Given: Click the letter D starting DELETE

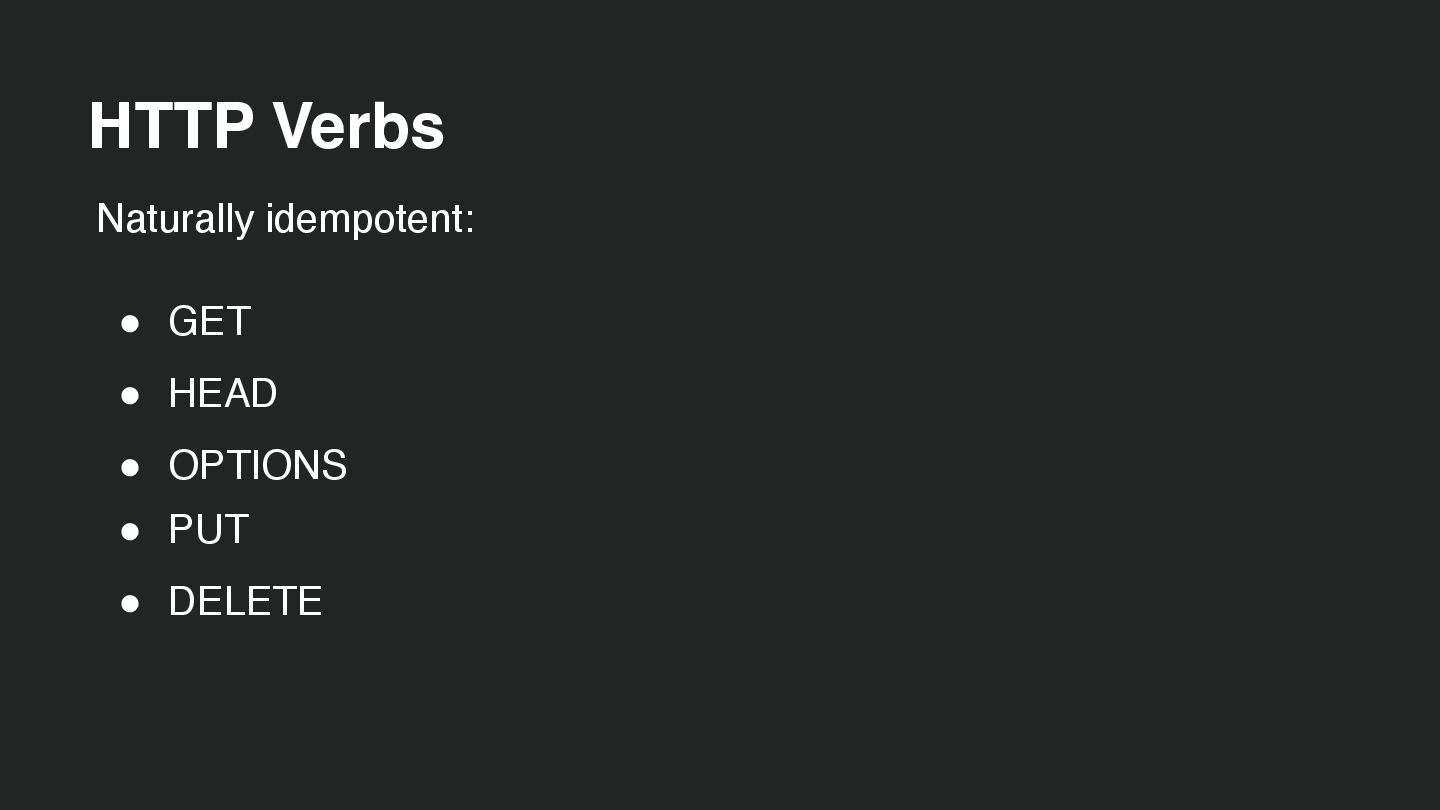Looking at the screenshot, I should tap(183, 602).
